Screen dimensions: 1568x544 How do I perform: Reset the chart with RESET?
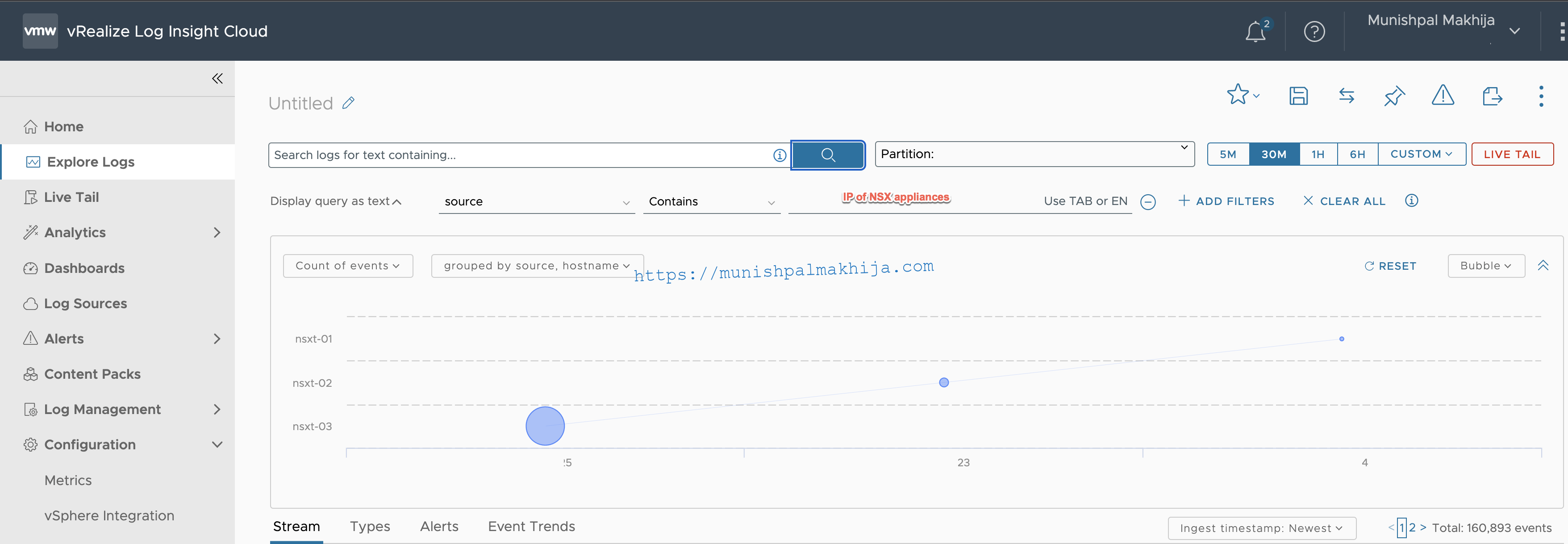tap(1390, 266)
